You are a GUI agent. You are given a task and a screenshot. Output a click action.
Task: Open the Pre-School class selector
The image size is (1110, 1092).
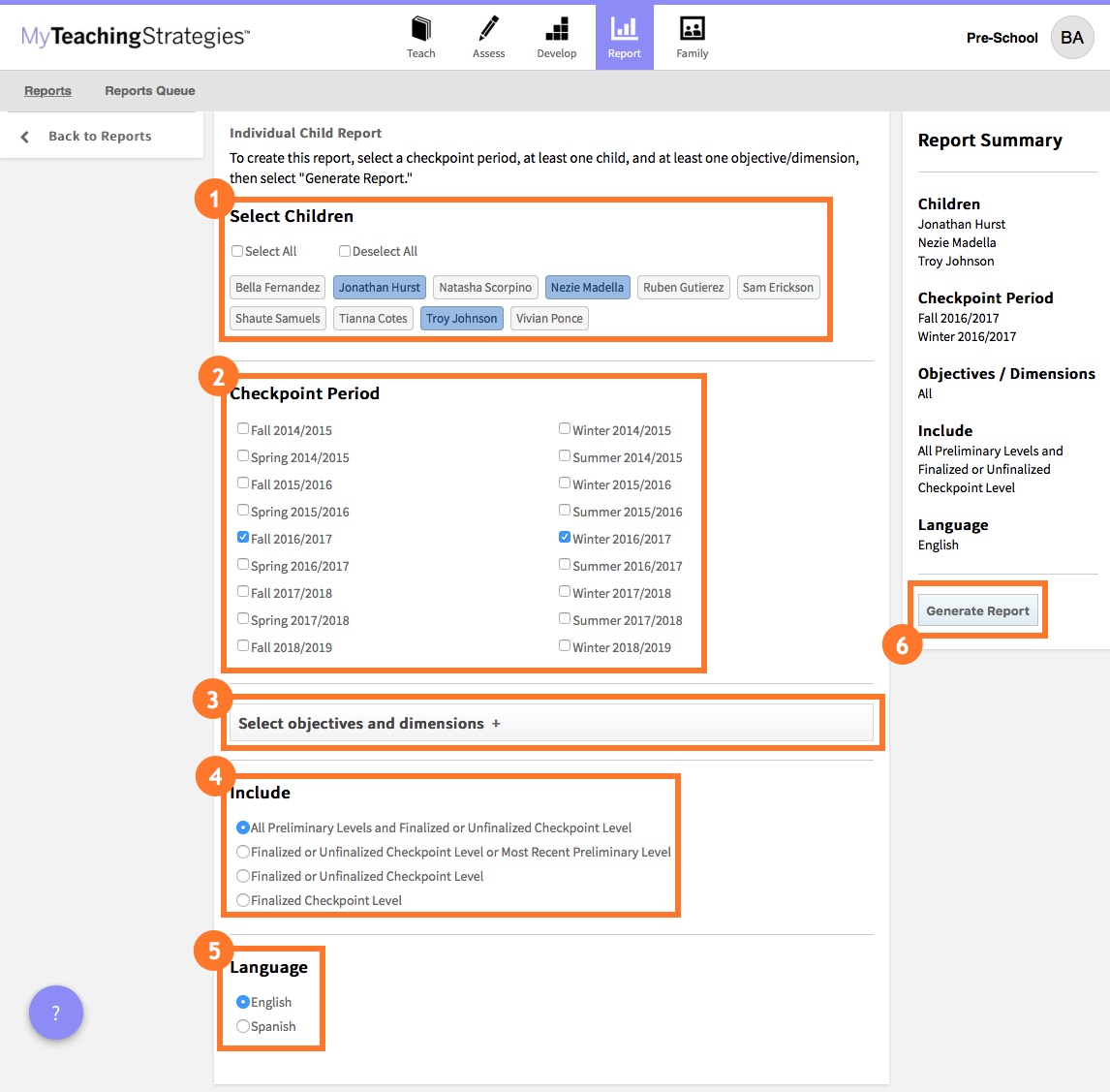point(1002,38)
